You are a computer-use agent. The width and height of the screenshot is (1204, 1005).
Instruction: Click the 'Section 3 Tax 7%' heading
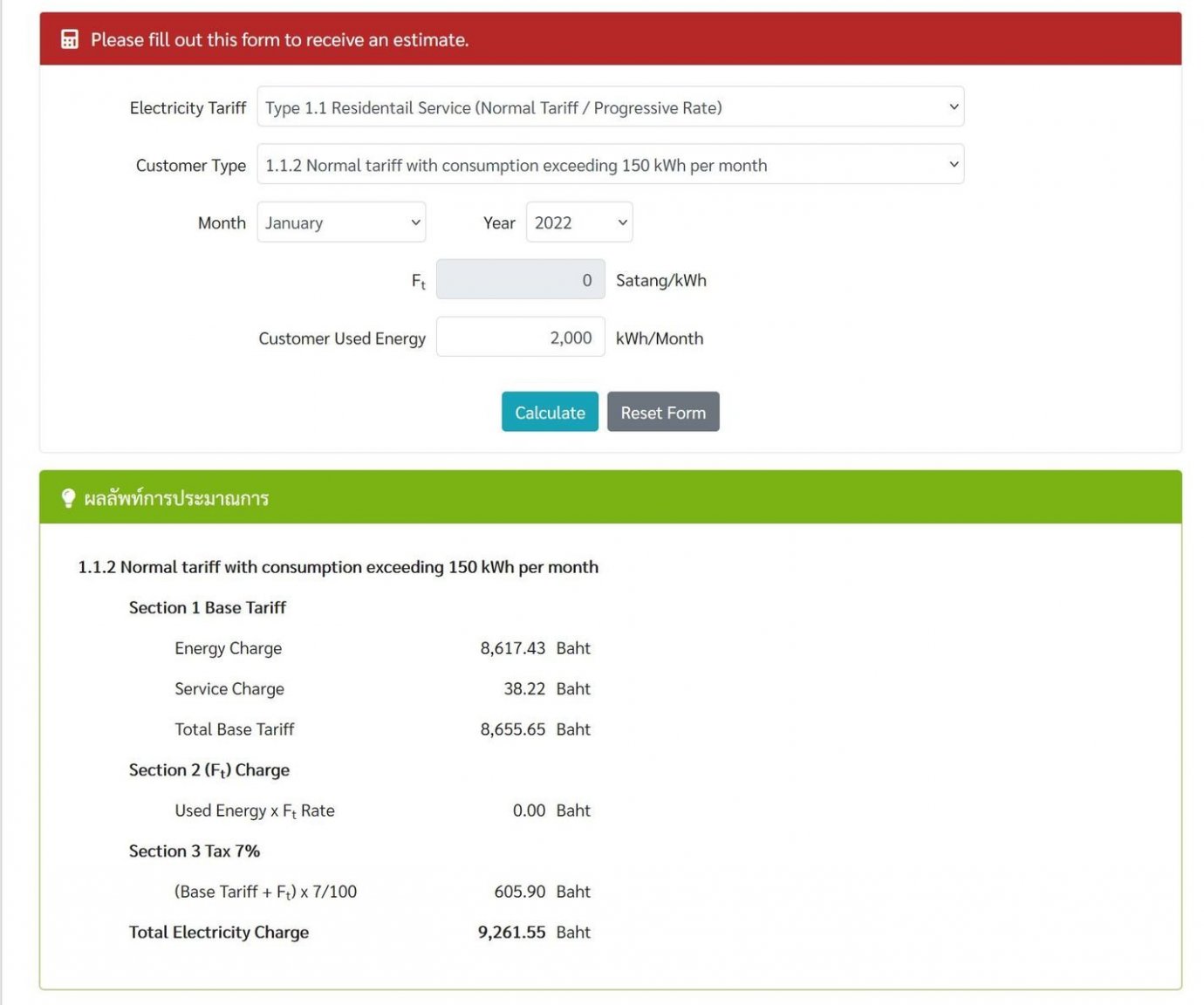click(195, 851)
